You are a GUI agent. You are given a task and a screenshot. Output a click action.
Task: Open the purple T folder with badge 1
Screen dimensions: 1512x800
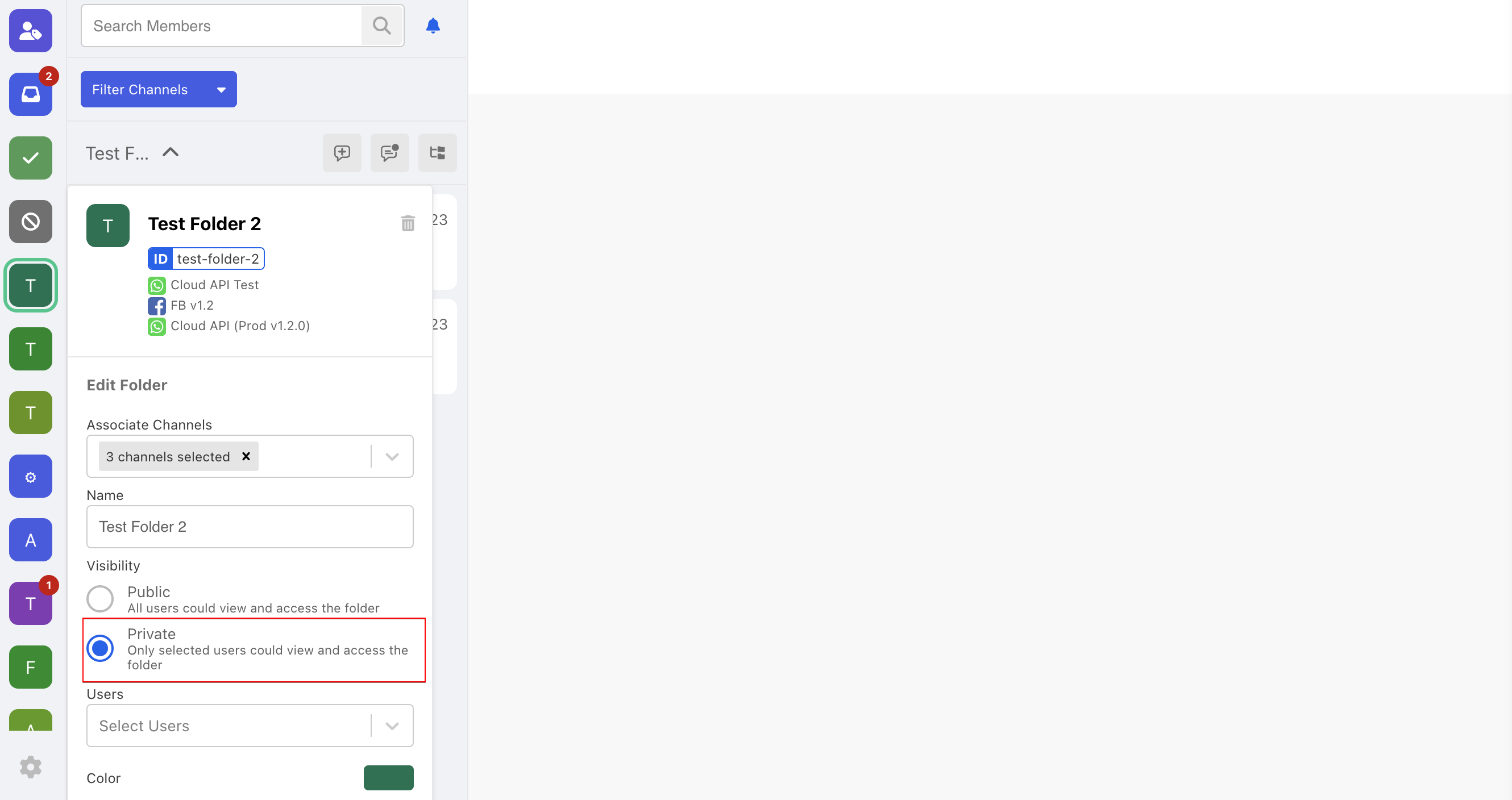[x=31, y=603]
